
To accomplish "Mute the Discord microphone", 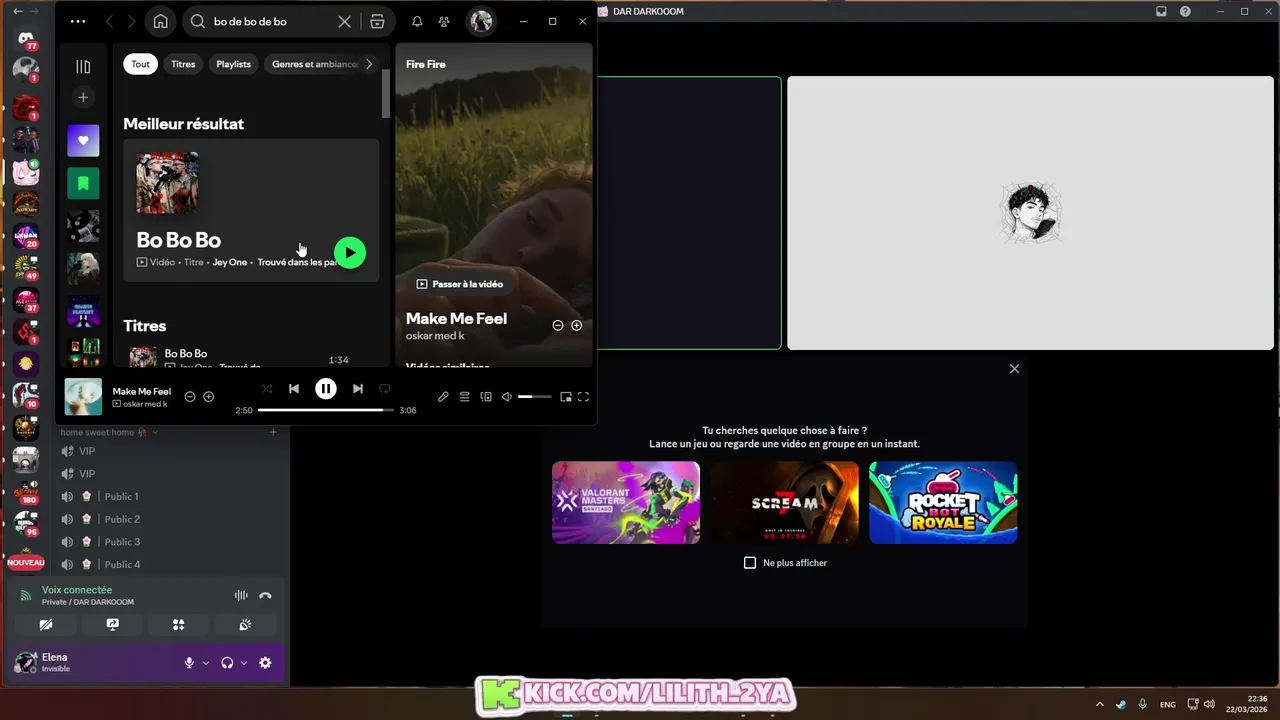I will tap(189, 663).
